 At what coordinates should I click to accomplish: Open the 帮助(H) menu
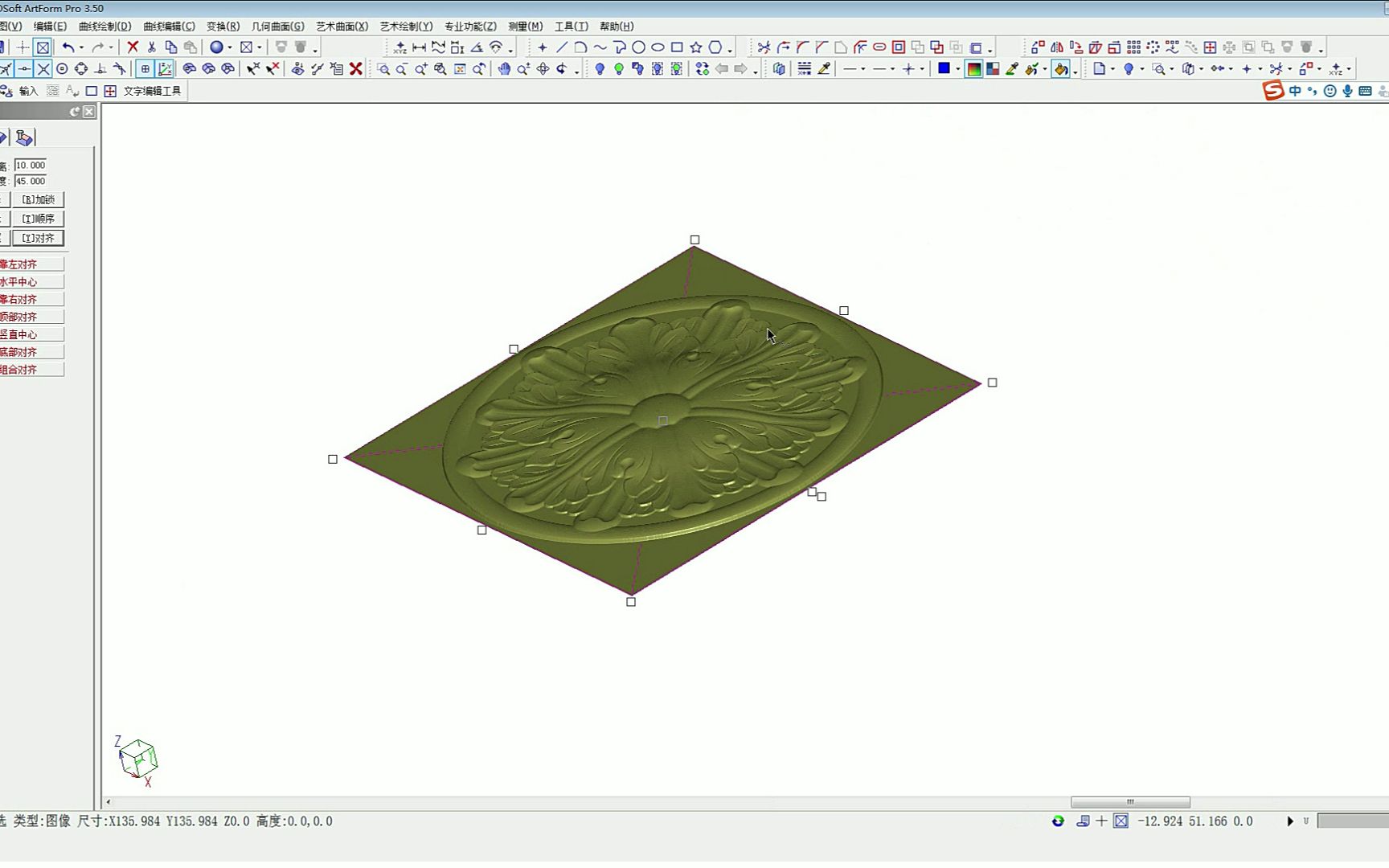617,27
